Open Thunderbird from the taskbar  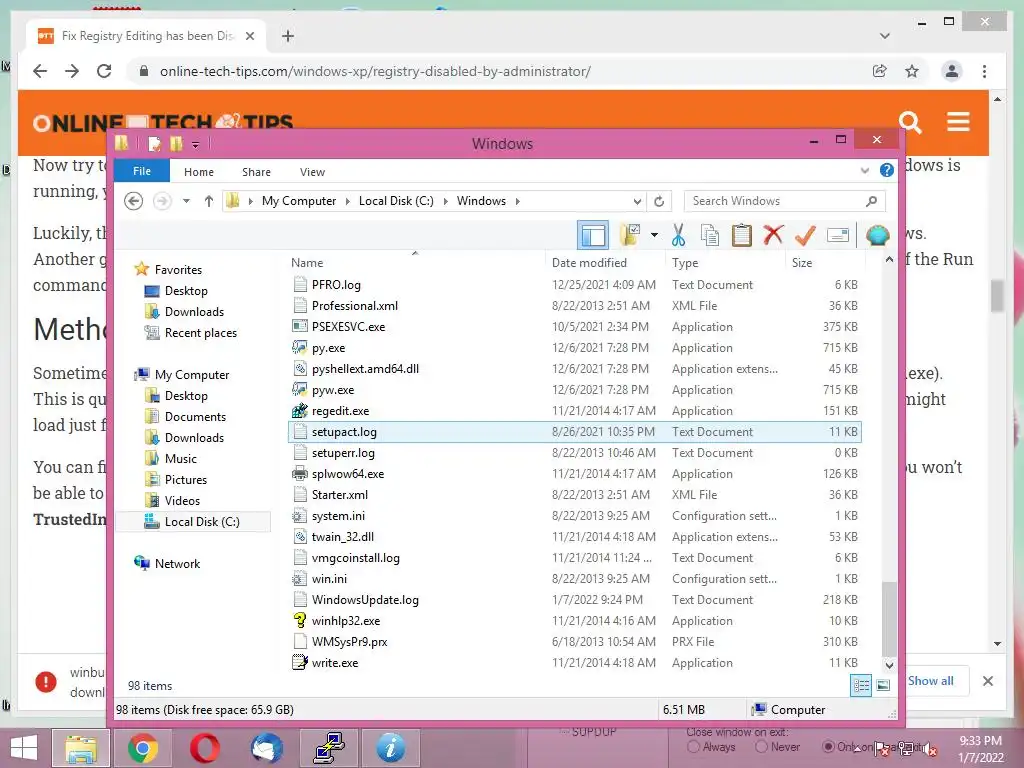(266, 748)
